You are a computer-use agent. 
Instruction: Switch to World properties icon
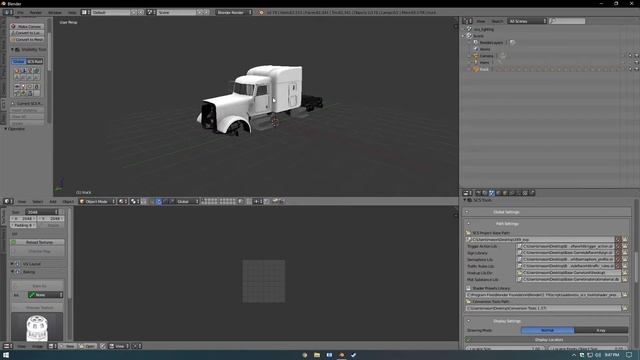(x=498, y=193)
